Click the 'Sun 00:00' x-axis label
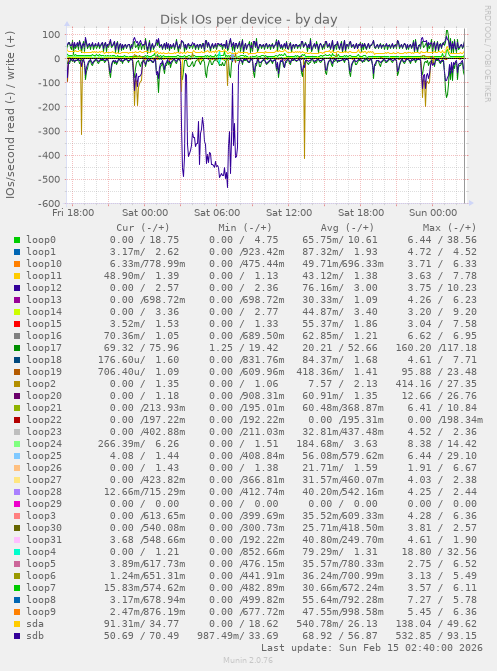 pyautogui.click(x=432, y=213)
